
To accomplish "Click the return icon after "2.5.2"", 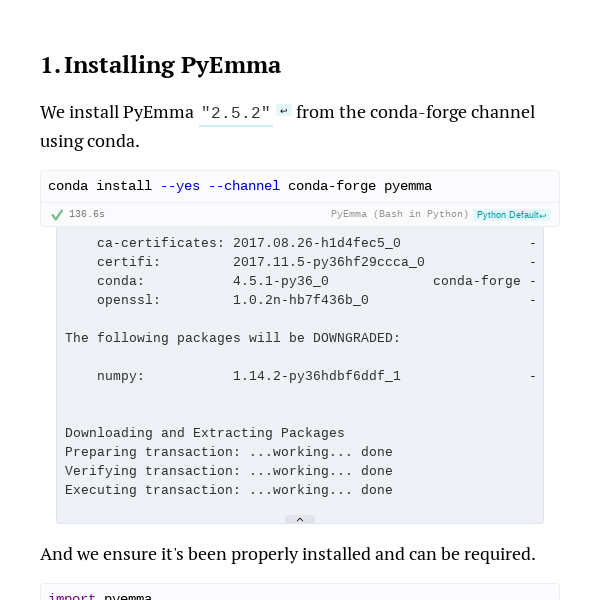I will [x=284, y=111].
